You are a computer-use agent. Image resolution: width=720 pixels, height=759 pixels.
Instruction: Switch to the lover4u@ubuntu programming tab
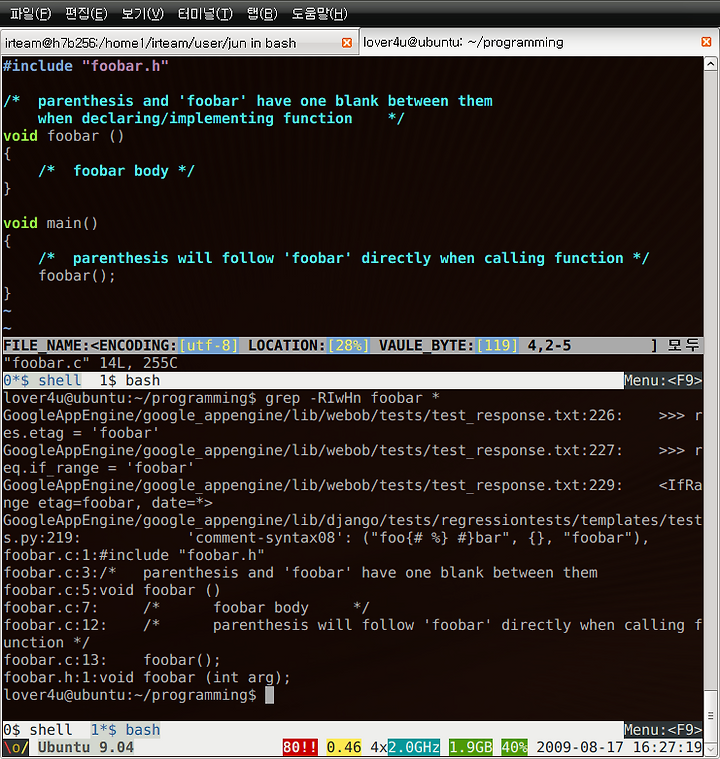tap(538, 42)
